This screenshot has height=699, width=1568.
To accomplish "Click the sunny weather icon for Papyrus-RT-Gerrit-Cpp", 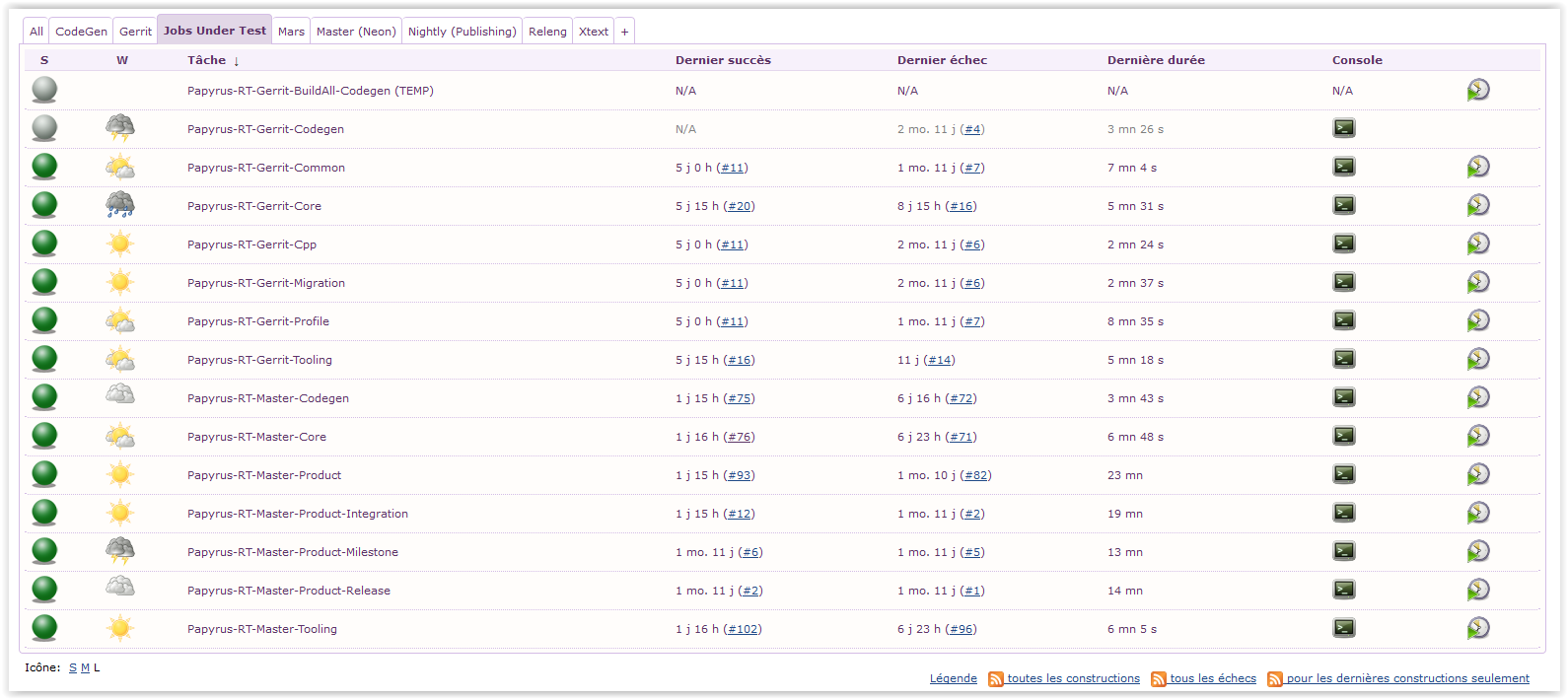I will 120,244.
